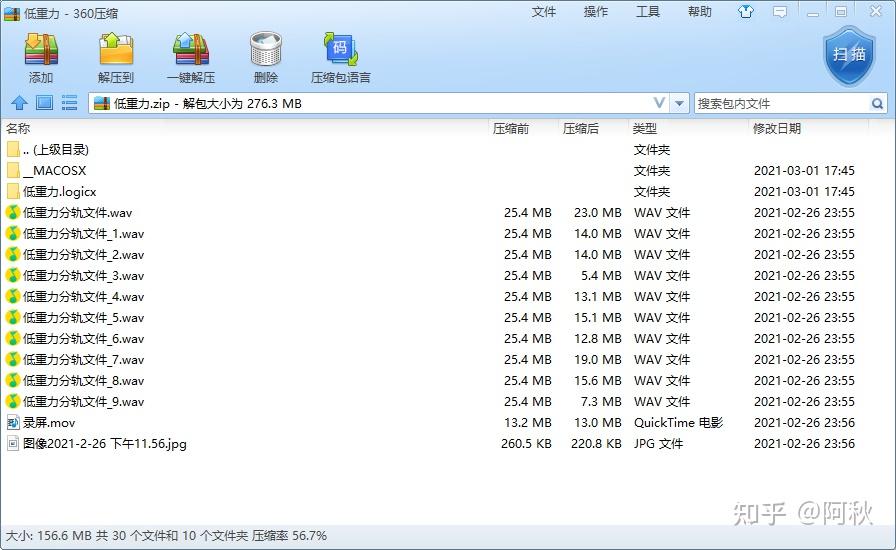Open the 压缩包语言 archive language tool
896x550 pixels.
(x=341, y=57)
